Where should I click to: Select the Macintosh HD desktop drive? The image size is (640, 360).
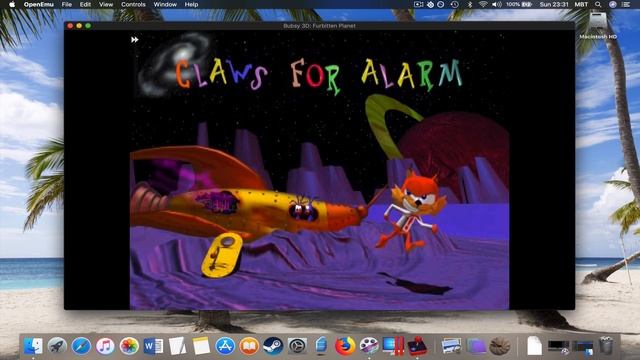[x=598, y=25]
